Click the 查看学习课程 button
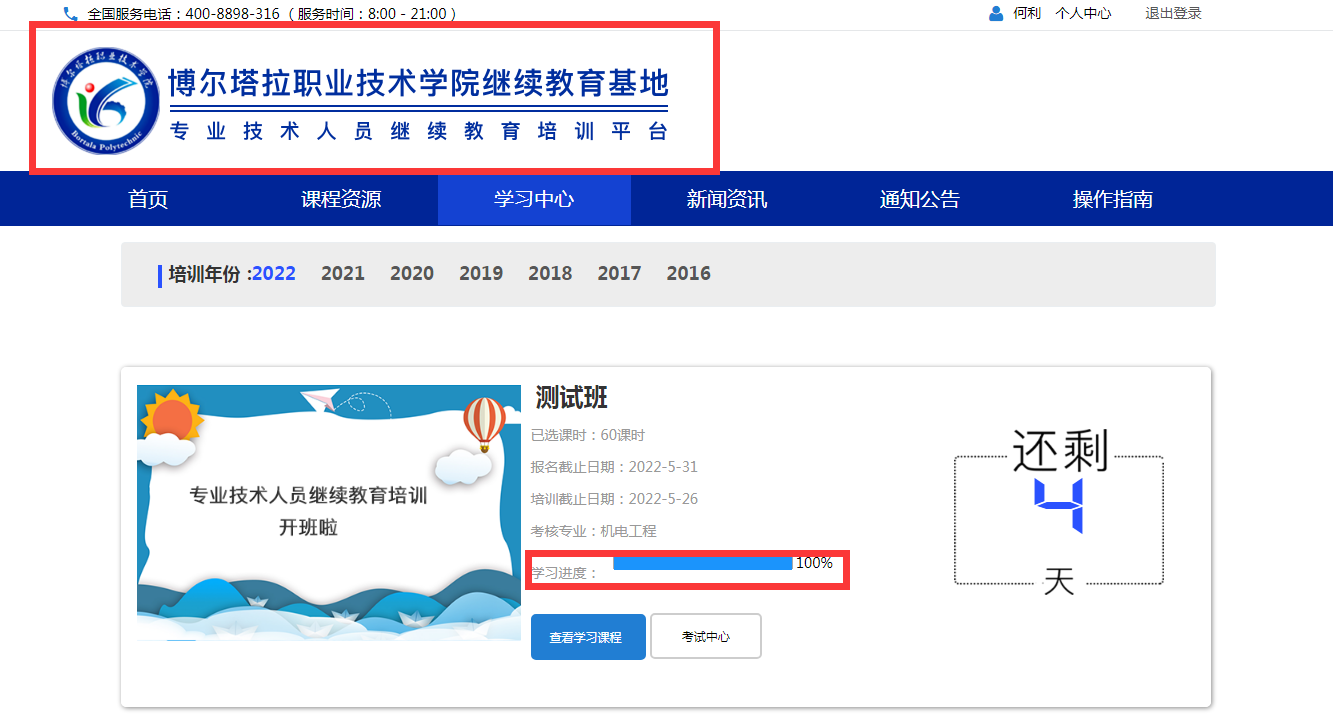 click(x=587, y=637)
